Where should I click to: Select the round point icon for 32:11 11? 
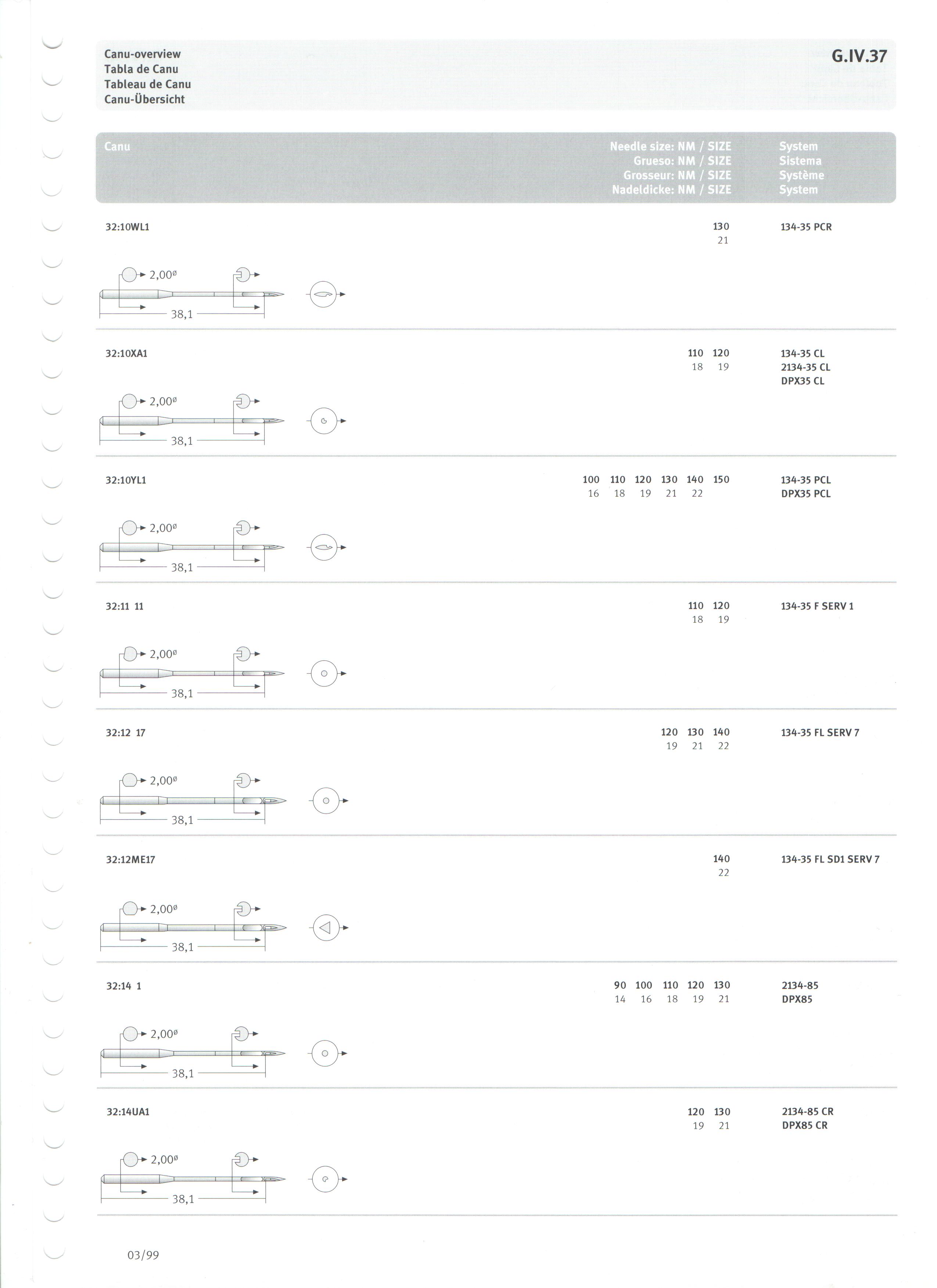(324, 674)
